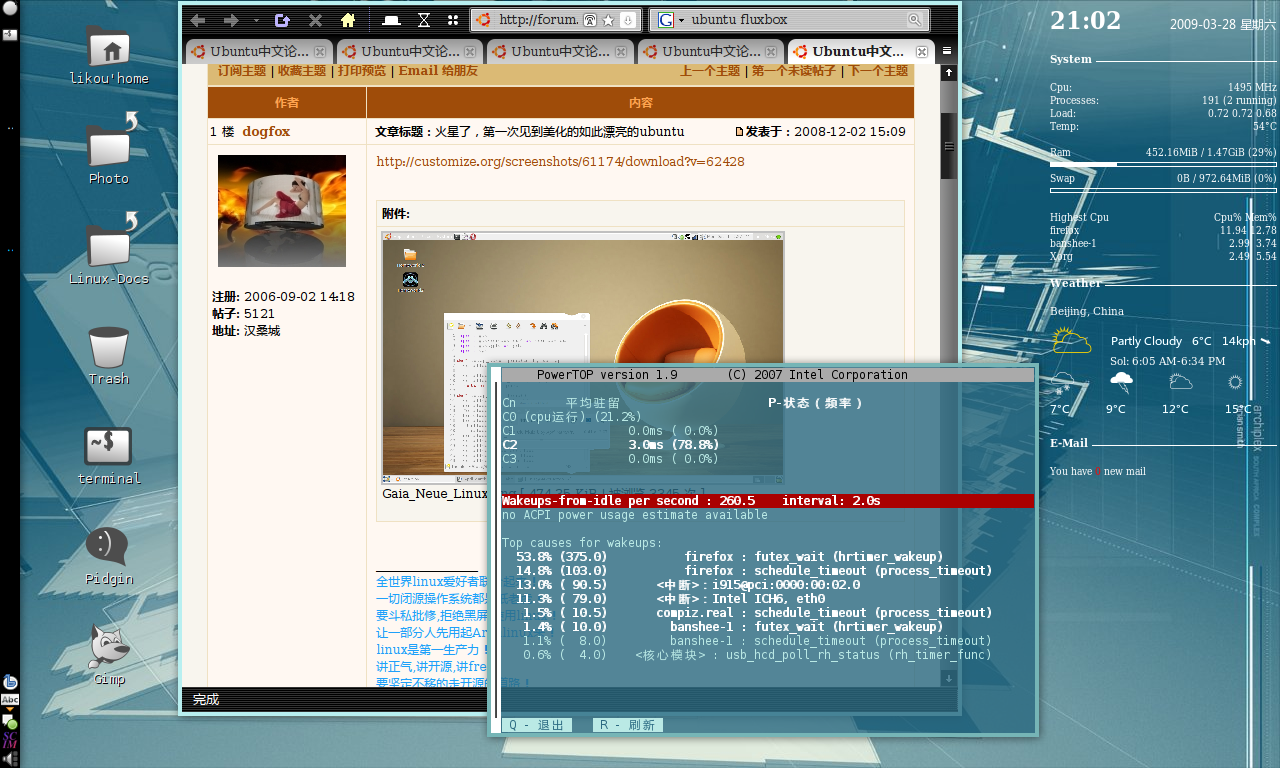1280x768 pixels.
Task: Click the 作者 column header
Action: (287, 103)
